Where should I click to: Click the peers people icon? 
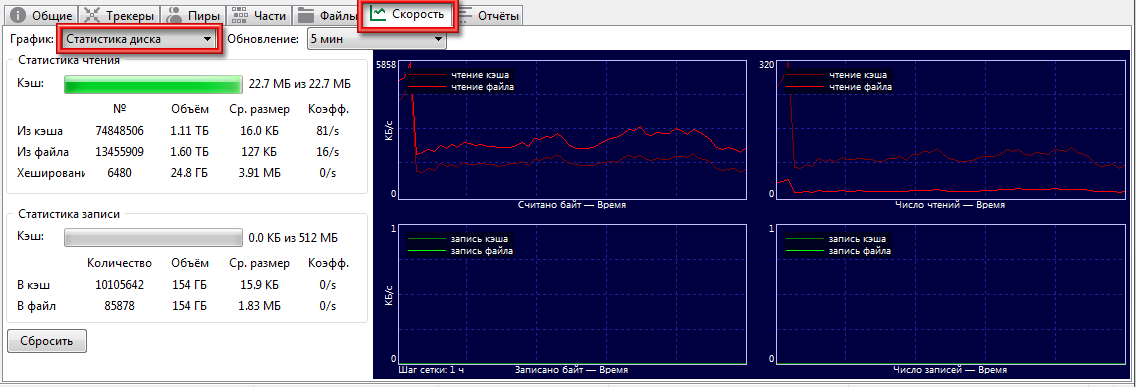pyautogui.click(x=175, y=14)
